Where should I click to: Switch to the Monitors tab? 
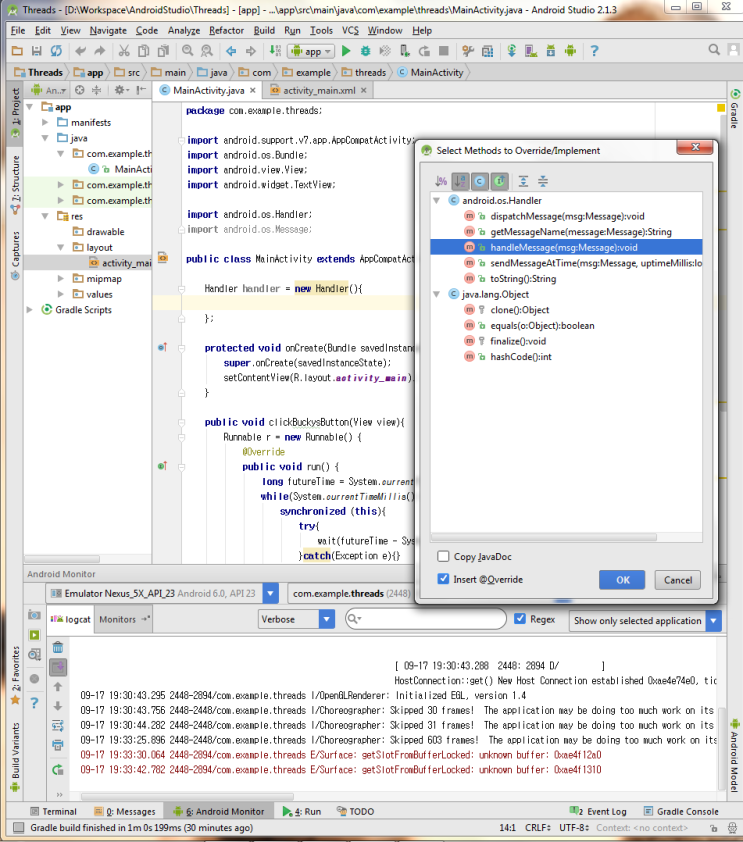point(123,619)
